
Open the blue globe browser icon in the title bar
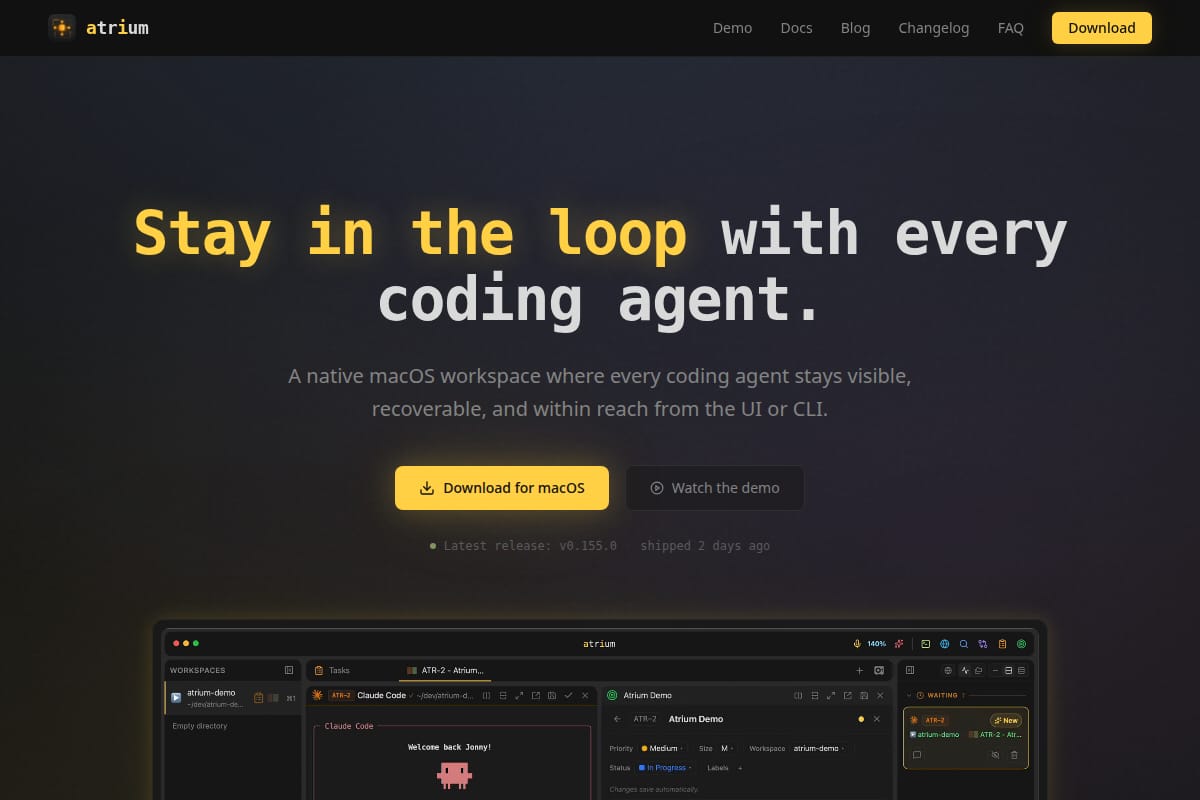944,644
